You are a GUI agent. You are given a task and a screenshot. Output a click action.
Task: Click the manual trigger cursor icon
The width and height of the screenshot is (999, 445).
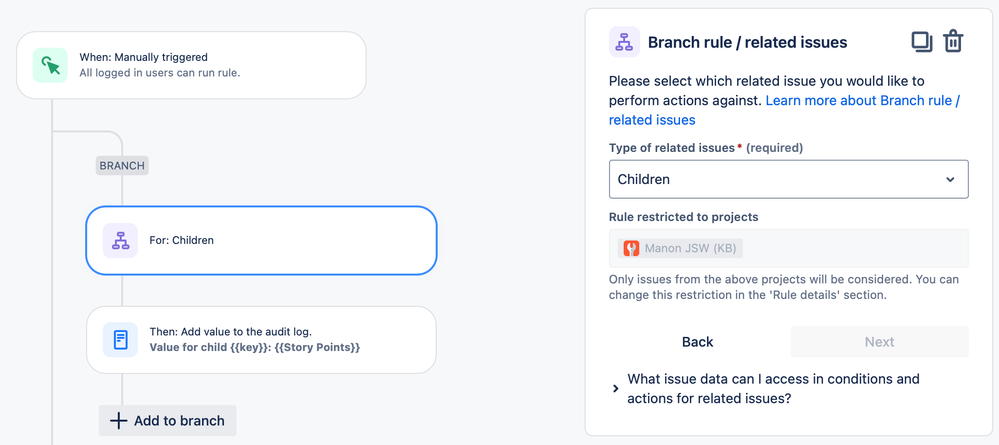(50, 65)
